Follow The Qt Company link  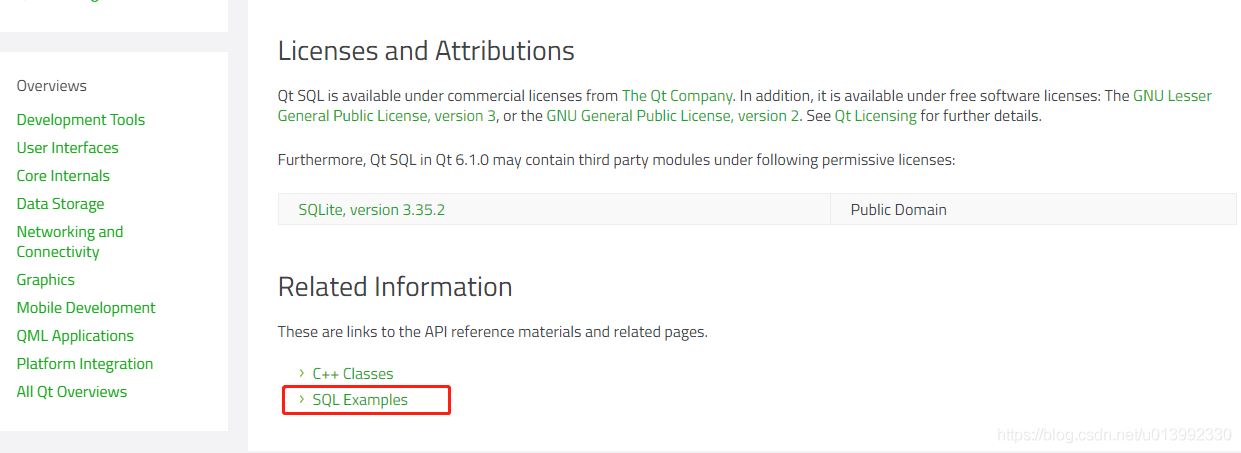pos(677,96)
